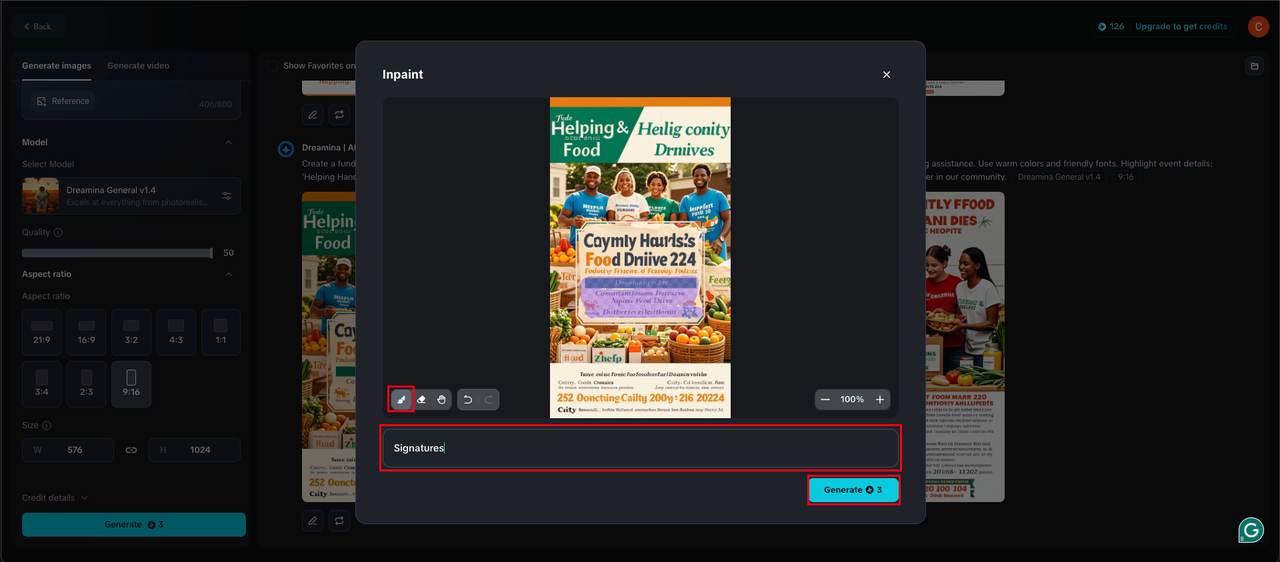
Task: Choose 3:2 aspect ratio
Action: tap(131, 333)
